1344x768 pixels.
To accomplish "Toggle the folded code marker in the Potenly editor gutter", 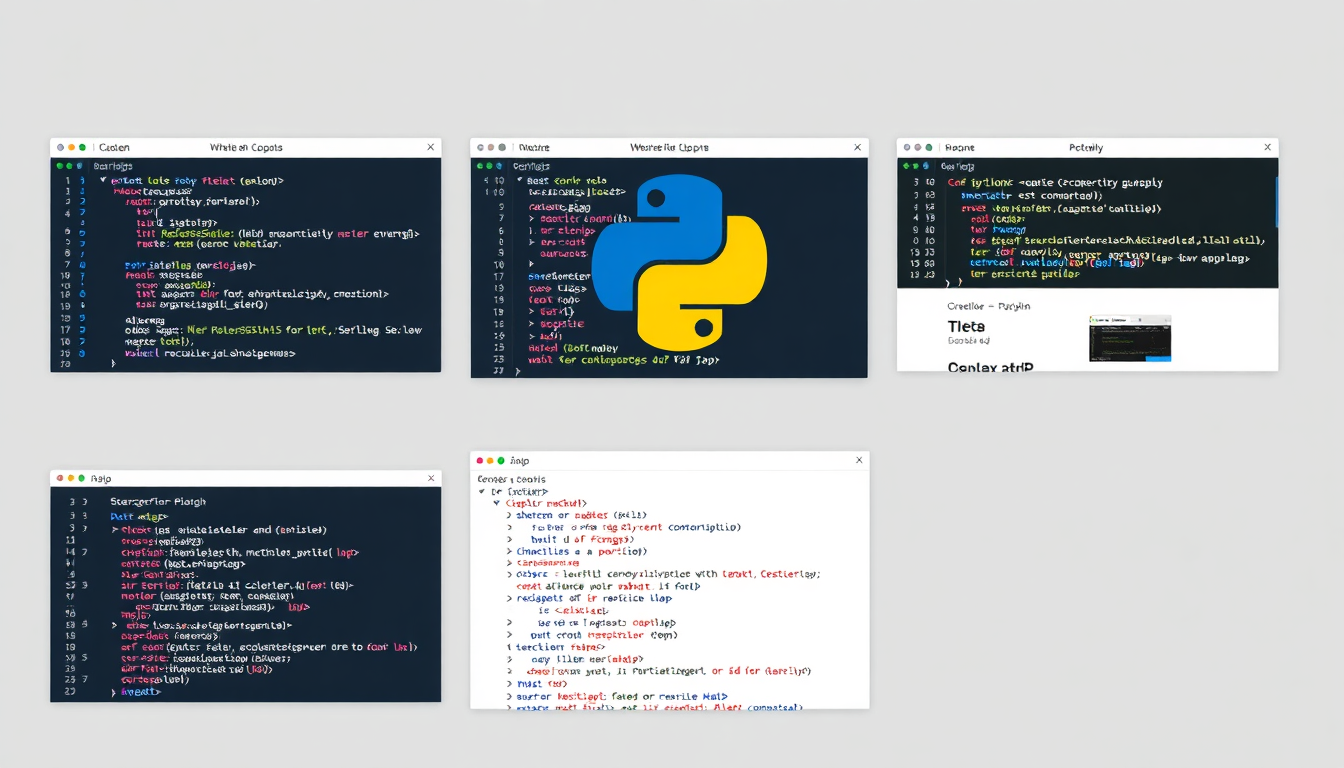I will tap(950, 281).
